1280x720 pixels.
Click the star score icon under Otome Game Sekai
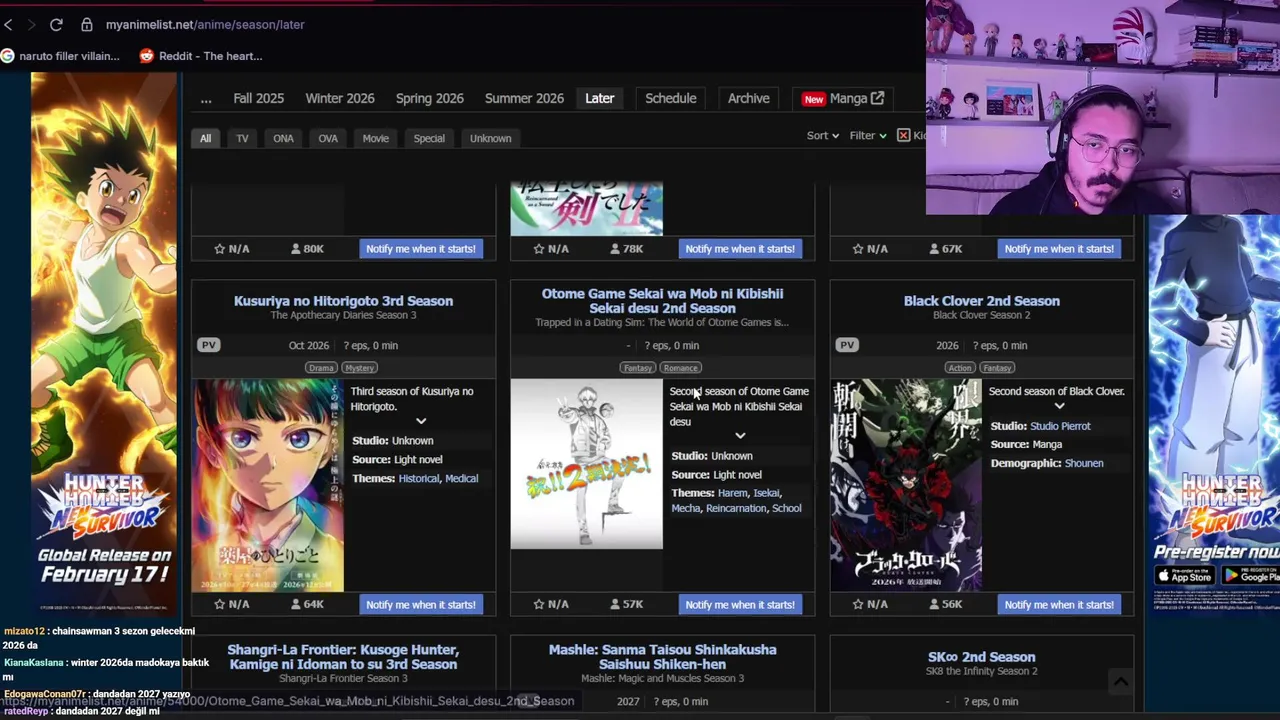click(x=538, y=604)
